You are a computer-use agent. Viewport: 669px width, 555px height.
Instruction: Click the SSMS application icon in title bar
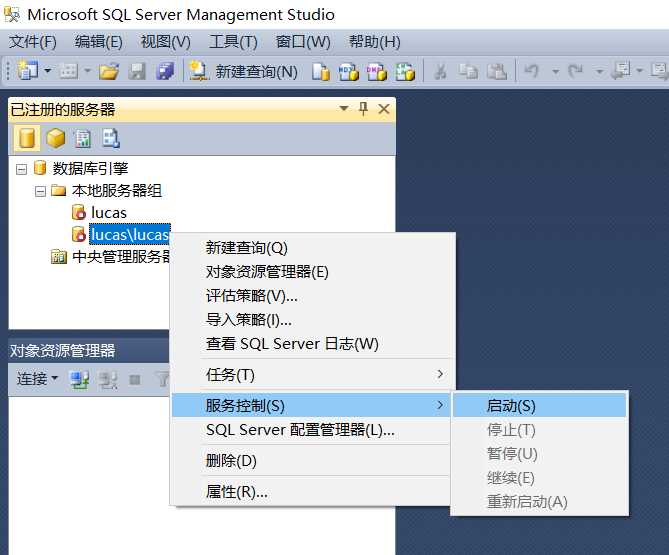coord(12,14)
